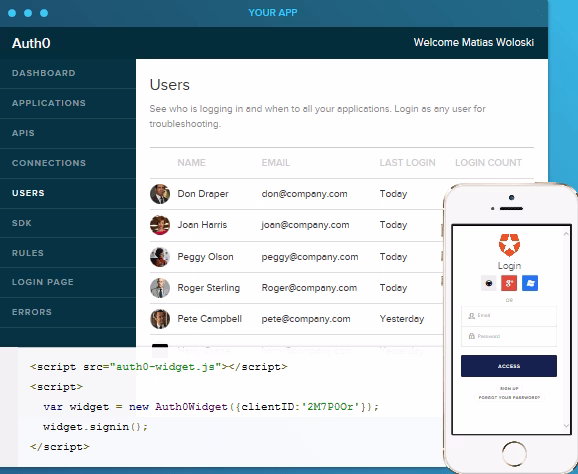This screenshot has width=578, height=474.
Task: Click Forgot Your Password link
Action: click(x=509, y=398)
